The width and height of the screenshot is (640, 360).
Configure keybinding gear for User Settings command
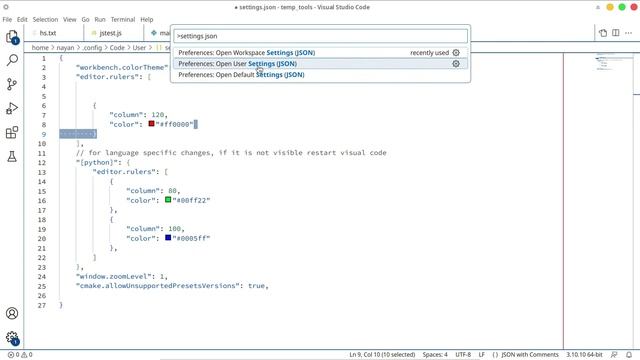pos(456,64)
